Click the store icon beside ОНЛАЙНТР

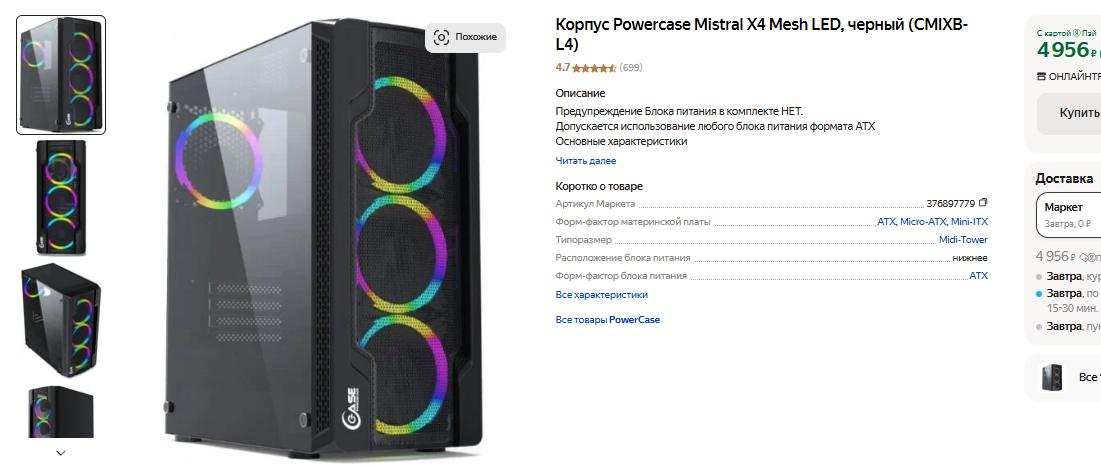pos(1041,76)
